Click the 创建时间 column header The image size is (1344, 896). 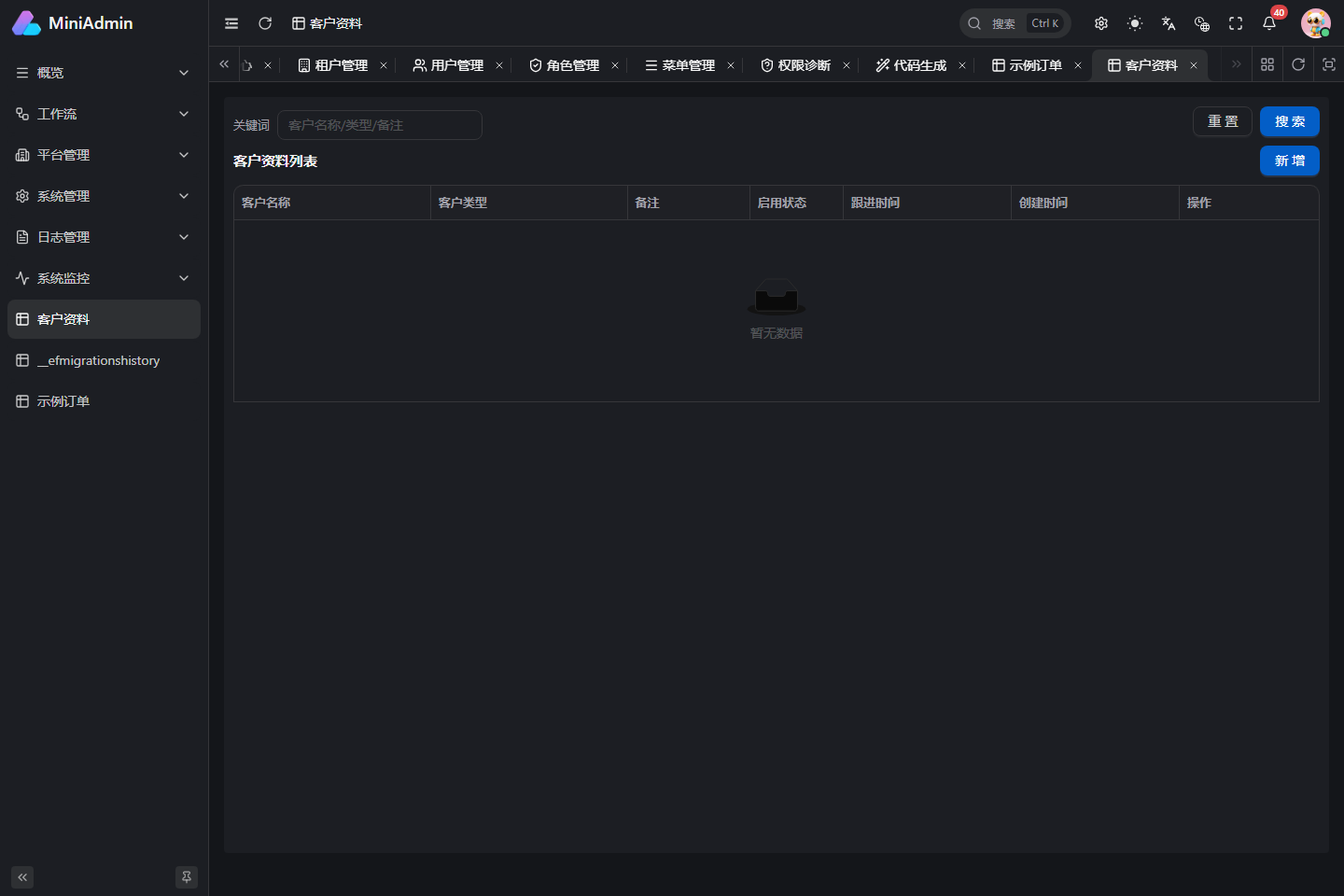point(1095,203)
